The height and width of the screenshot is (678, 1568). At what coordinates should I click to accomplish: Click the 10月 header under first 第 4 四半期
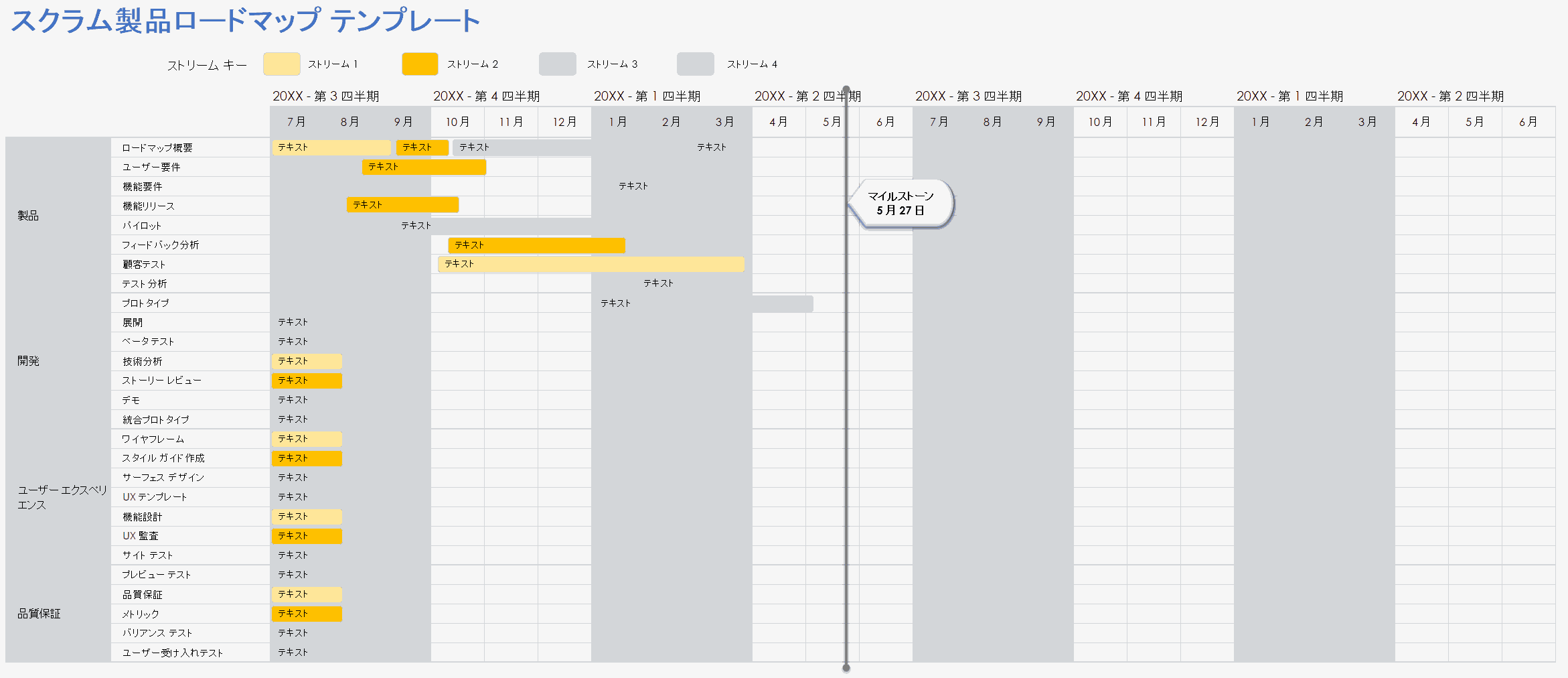[457, 122]
